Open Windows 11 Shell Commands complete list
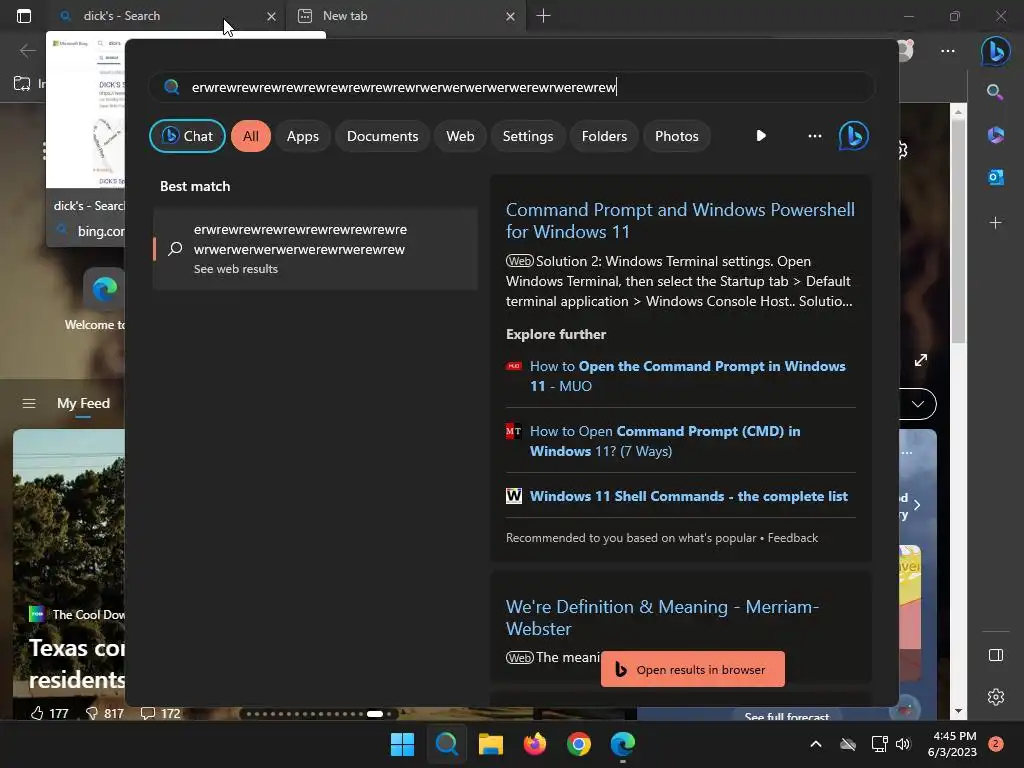The height and width of the screenshot is (768, 1024). pyautogui.click(x=688, y=496)
